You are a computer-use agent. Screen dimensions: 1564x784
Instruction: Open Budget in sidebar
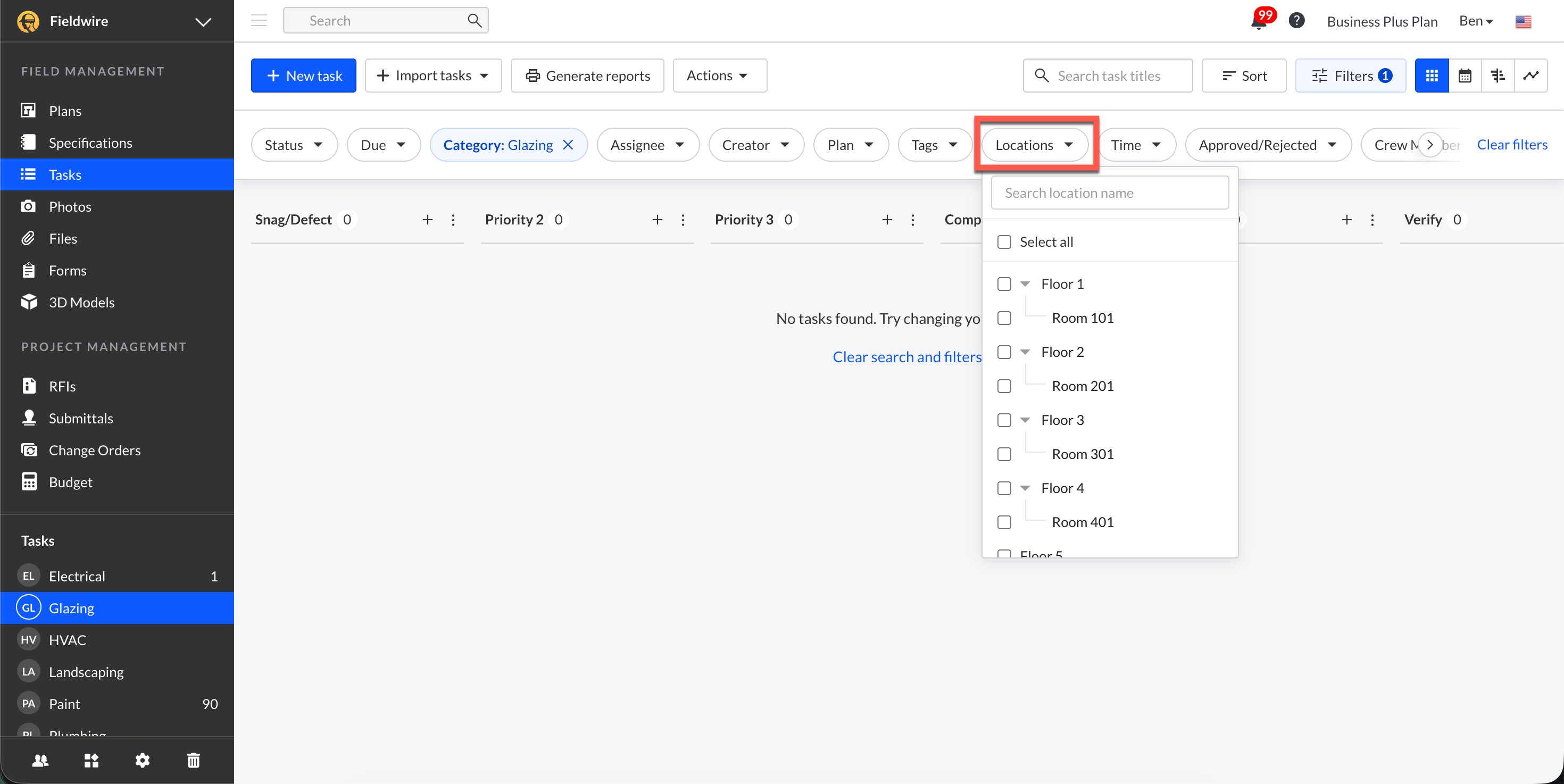pyautogui.click(x=117, y=482)
